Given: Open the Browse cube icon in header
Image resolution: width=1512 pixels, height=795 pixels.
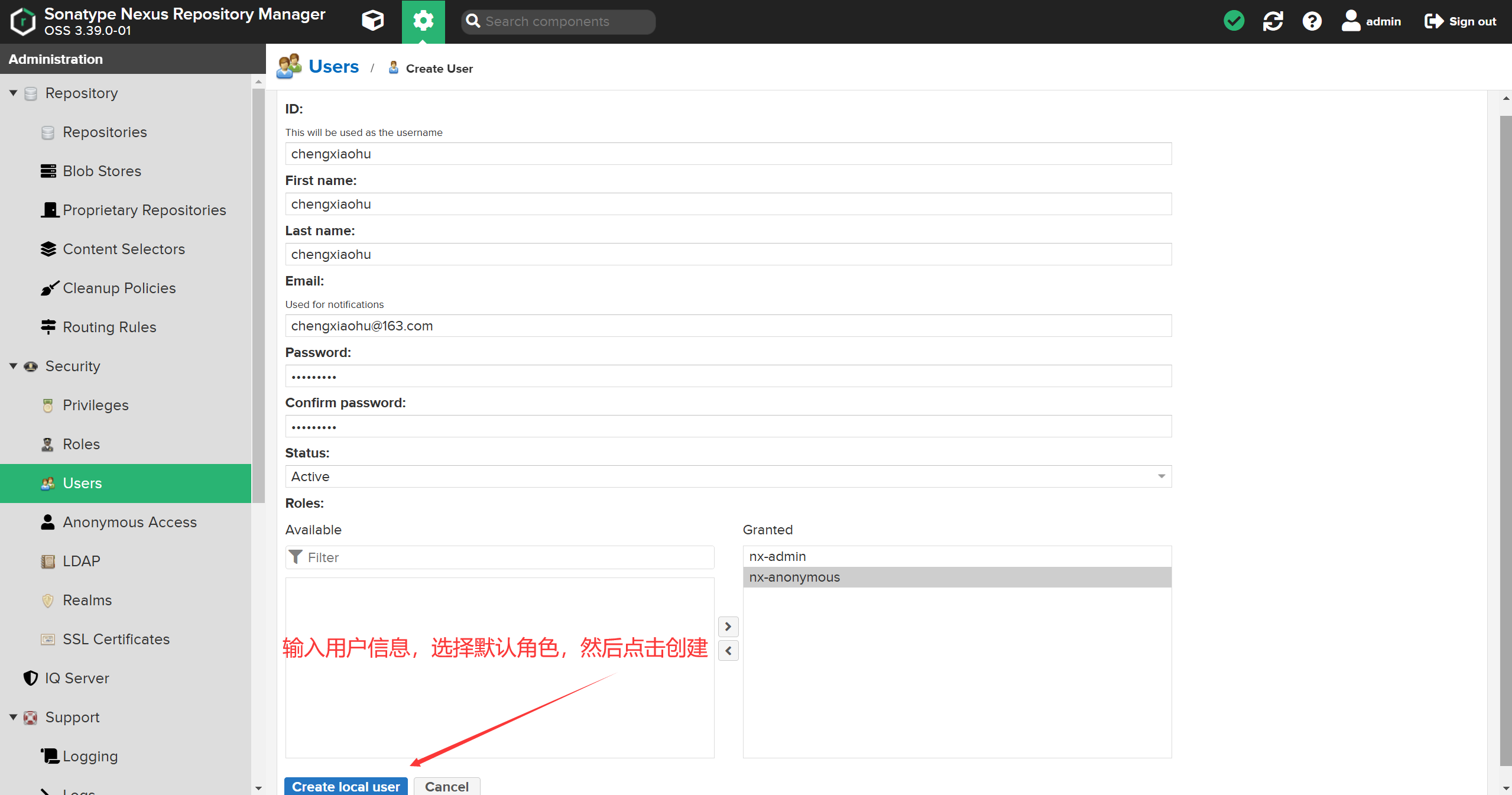Looking at the screenshot, I should pos(372,21).
